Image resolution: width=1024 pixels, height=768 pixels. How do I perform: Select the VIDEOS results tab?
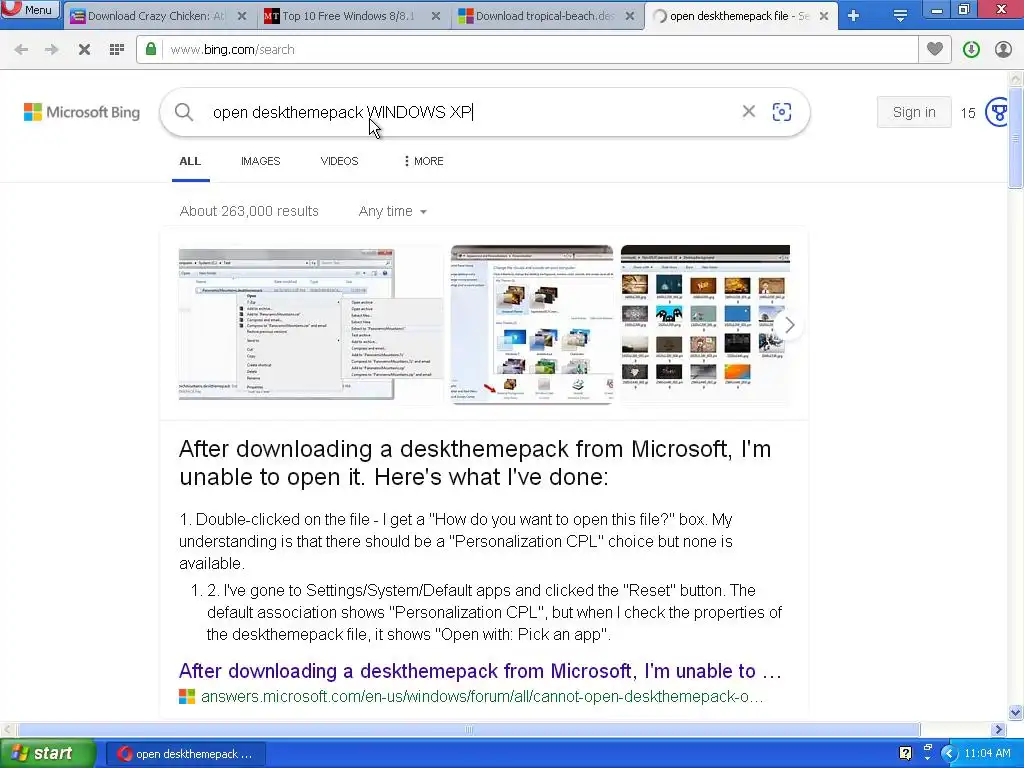point(340,161)
